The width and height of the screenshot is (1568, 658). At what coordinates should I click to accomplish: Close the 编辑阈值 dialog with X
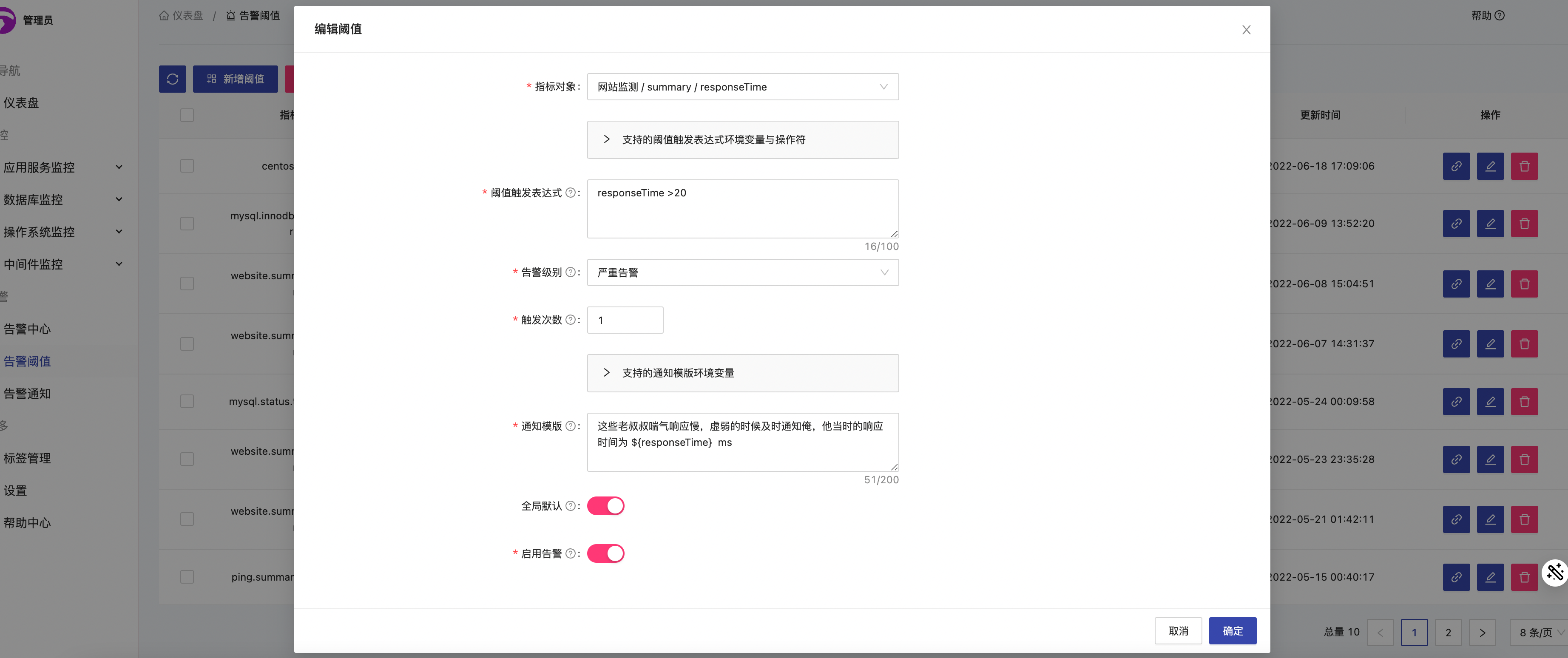coord(1246,30)
